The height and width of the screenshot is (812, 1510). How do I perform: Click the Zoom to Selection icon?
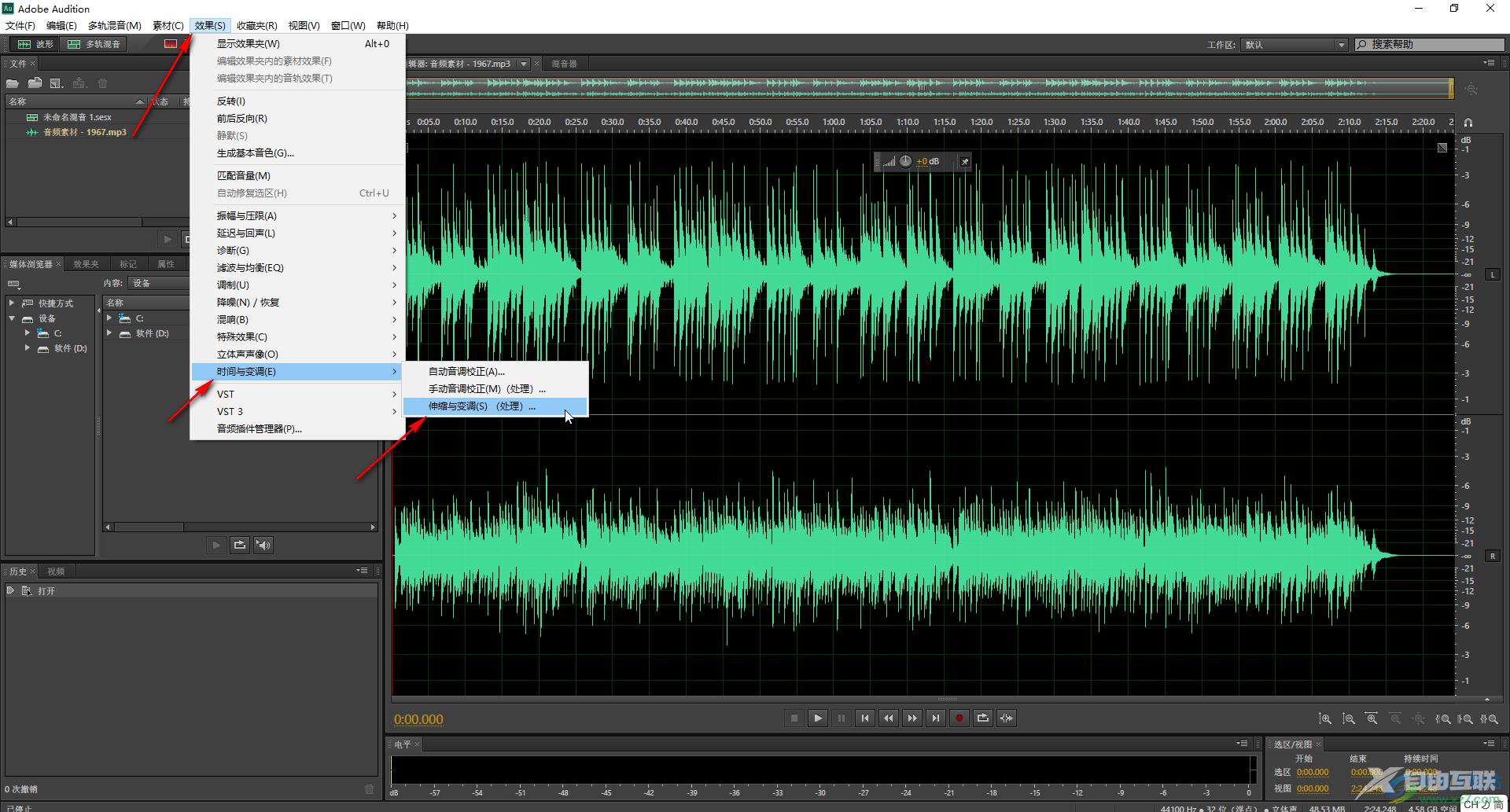coord(1489,718)
